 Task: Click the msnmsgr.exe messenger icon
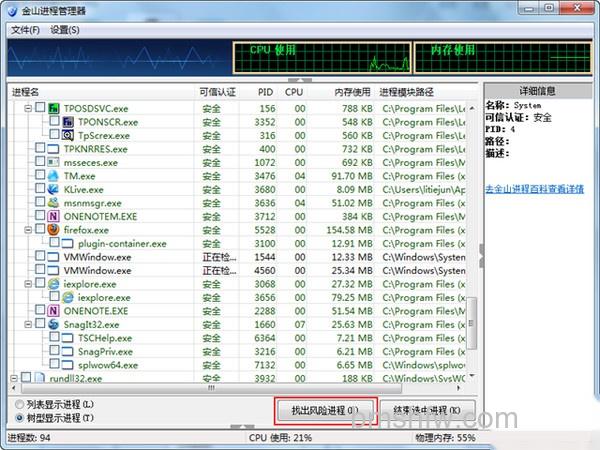click(x=53, y=203)
